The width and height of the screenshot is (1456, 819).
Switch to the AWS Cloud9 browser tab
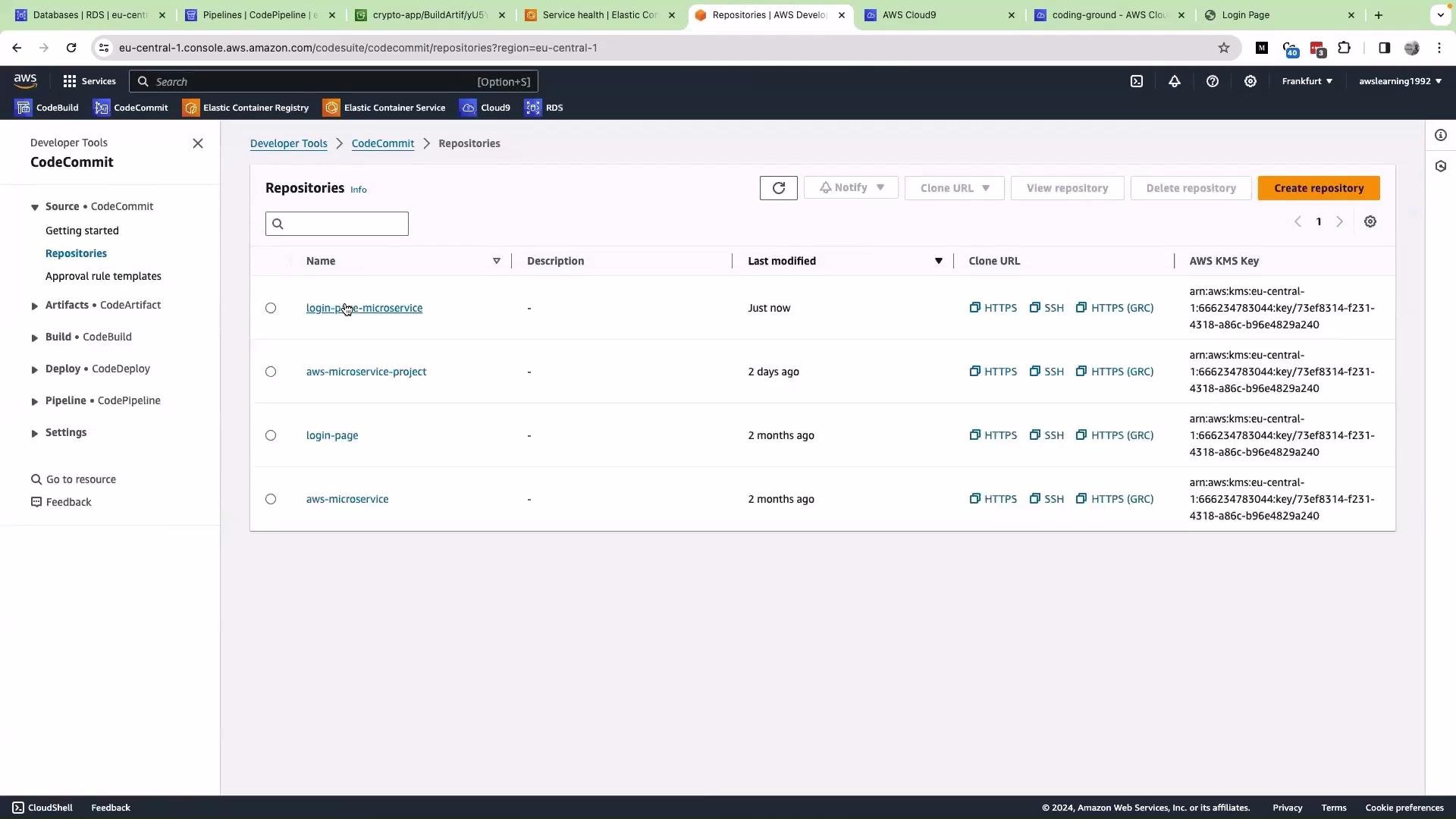coord(940,15)
